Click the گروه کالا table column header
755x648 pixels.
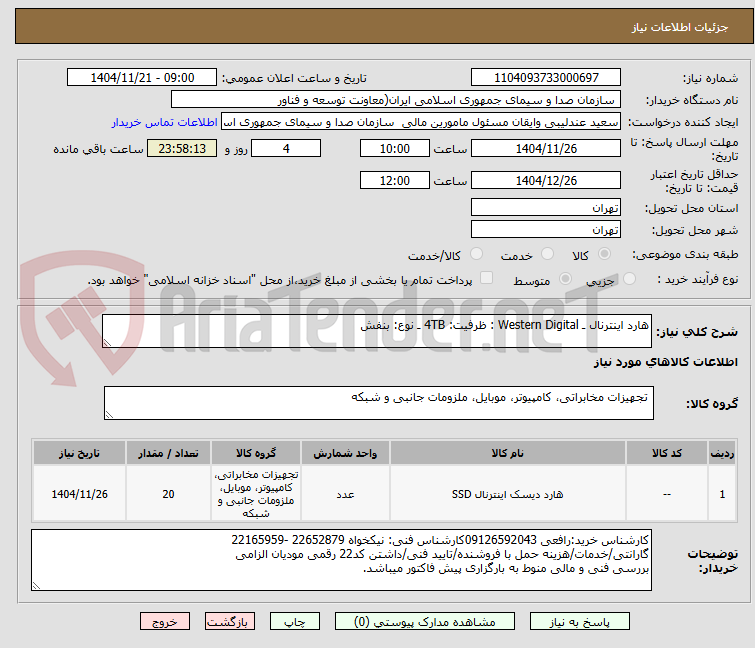(x=256, y=453)
